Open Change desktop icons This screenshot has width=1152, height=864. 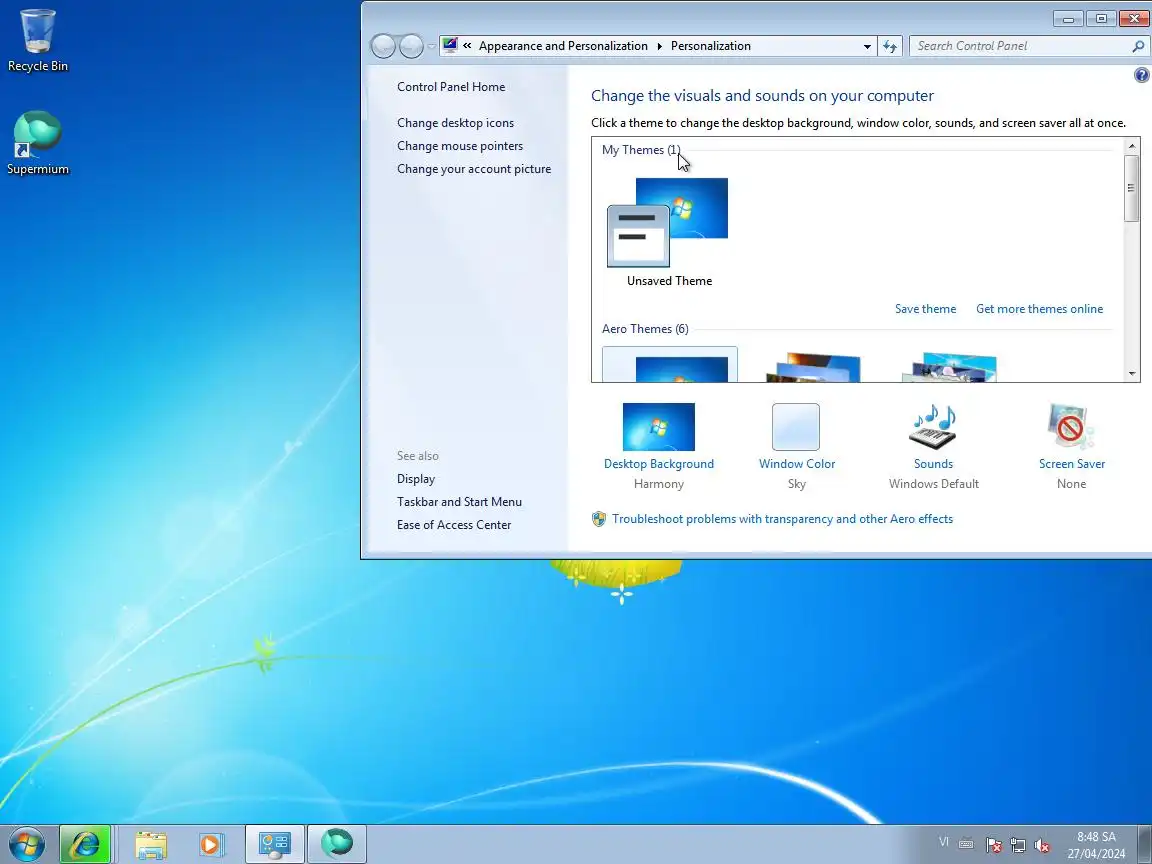click(x=456, y=123)
